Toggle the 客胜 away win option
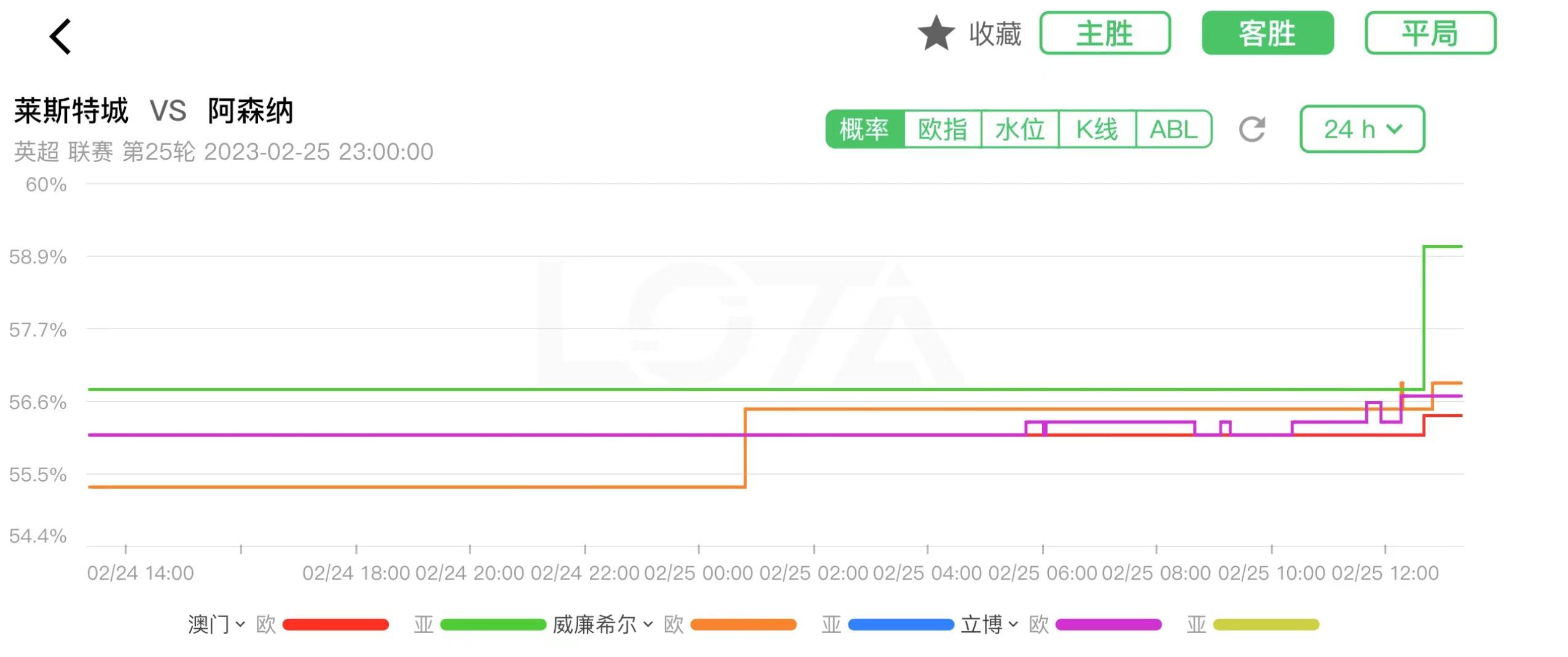Image resolution: width=1568 pixels, height=657 pixels. [1267, 33]
